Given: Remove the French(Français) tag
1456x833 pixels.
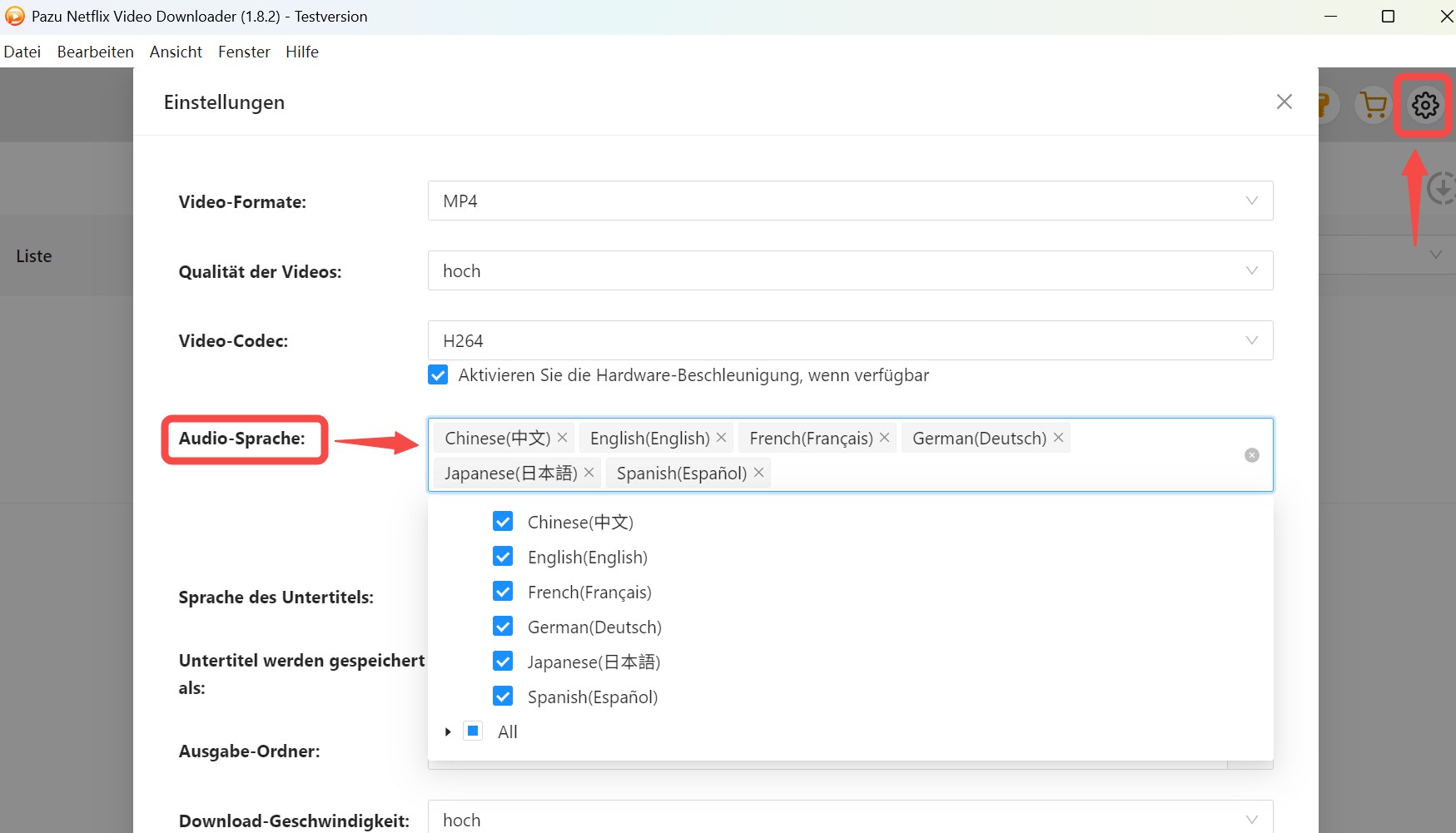Looking at the screenshot, I should point(885,438).
